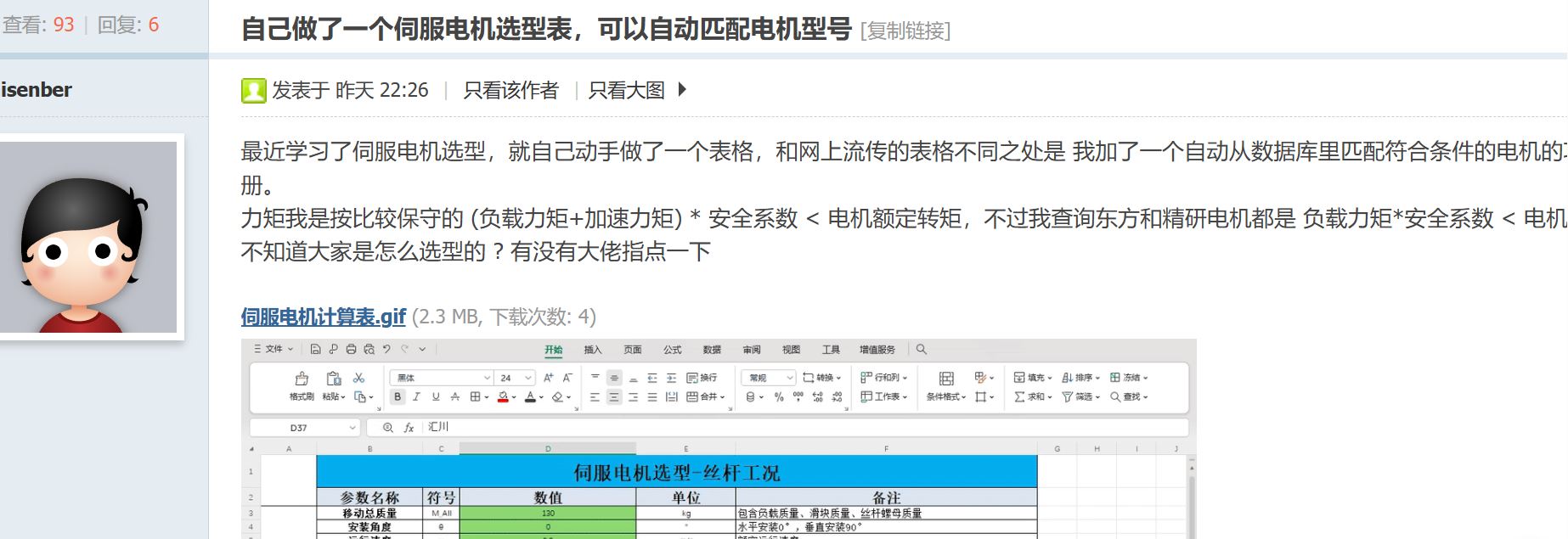
Task: Toggle bold formatting button
Action: click(x=398, y=397)
